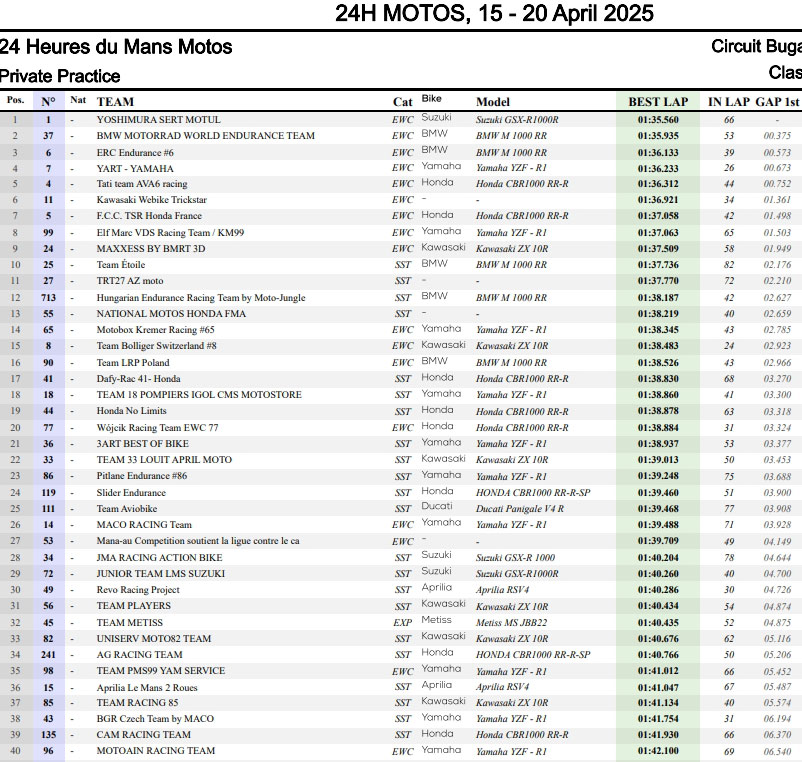
Task: Select model 'Suzuki GSX-R 1000' for team 34
Action: (x=515, y=557)
